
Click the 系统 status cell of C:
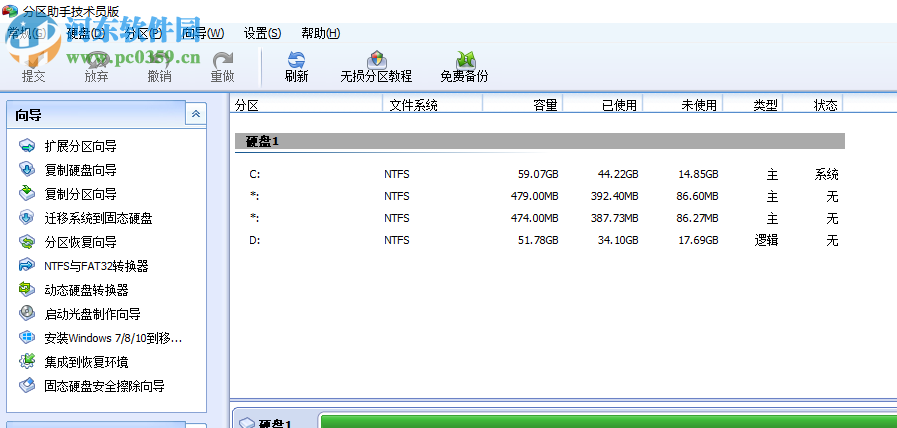(x=827, y=175)
